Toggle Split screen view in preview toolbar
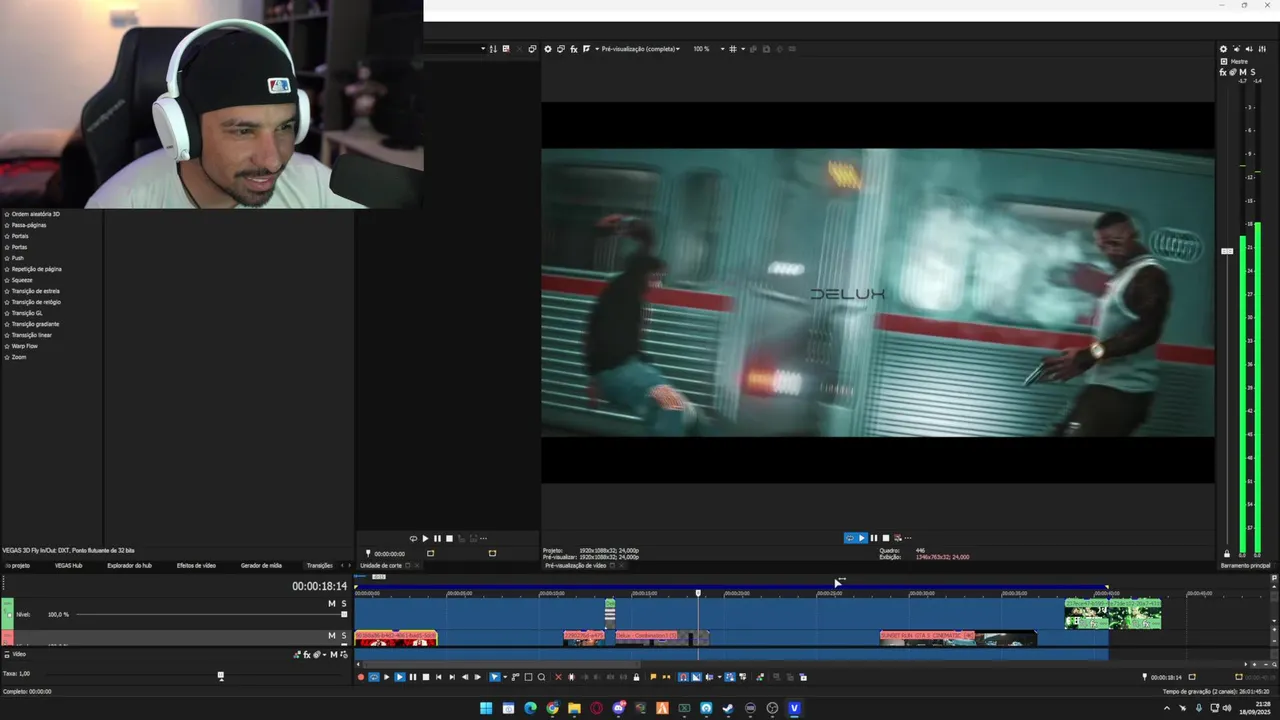The image size is (1280, 720). click(586, 49)
